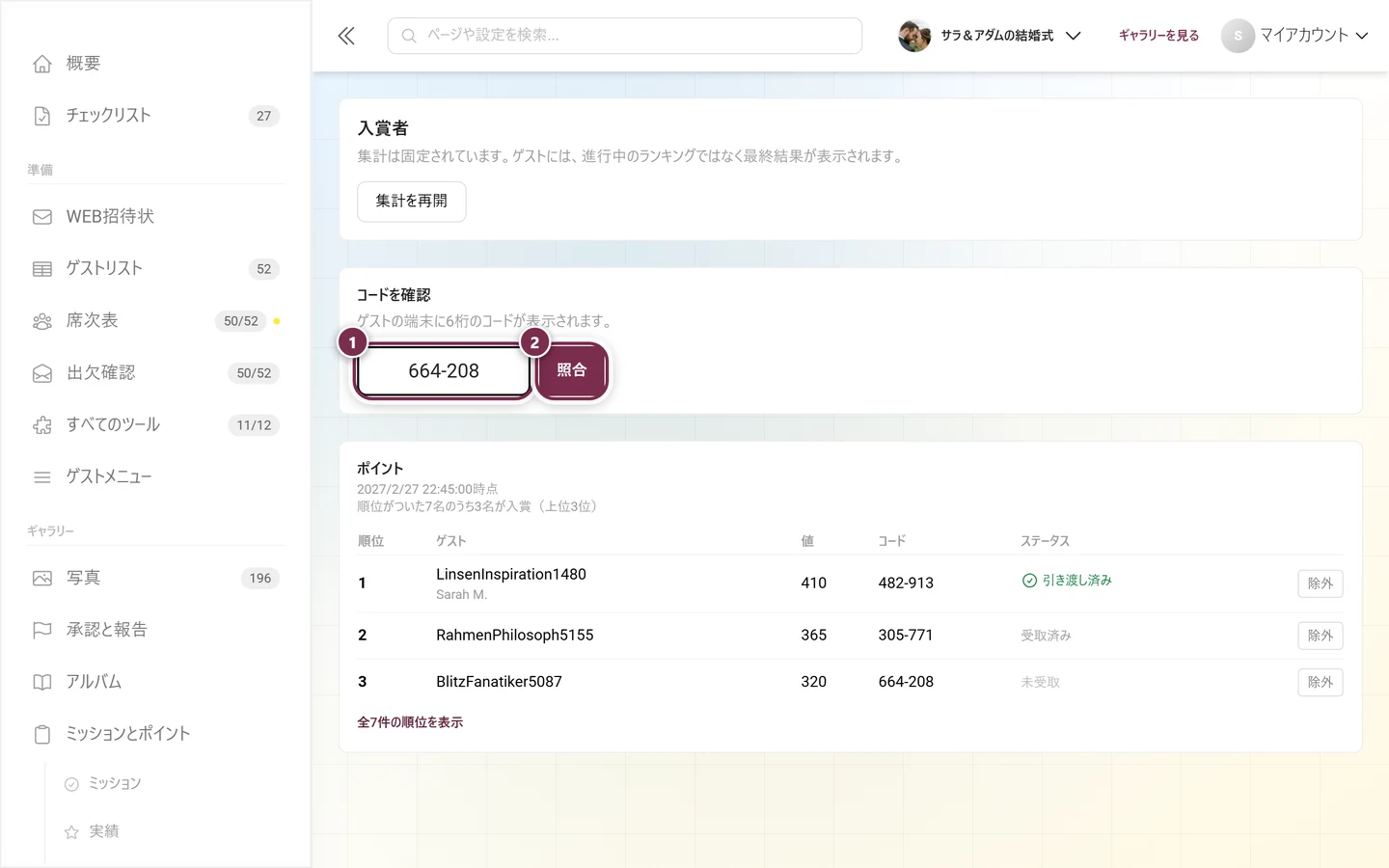Focus the ページや設定を検索 search box
This screenshot has width=1389, height=868.
click(625, 36)
